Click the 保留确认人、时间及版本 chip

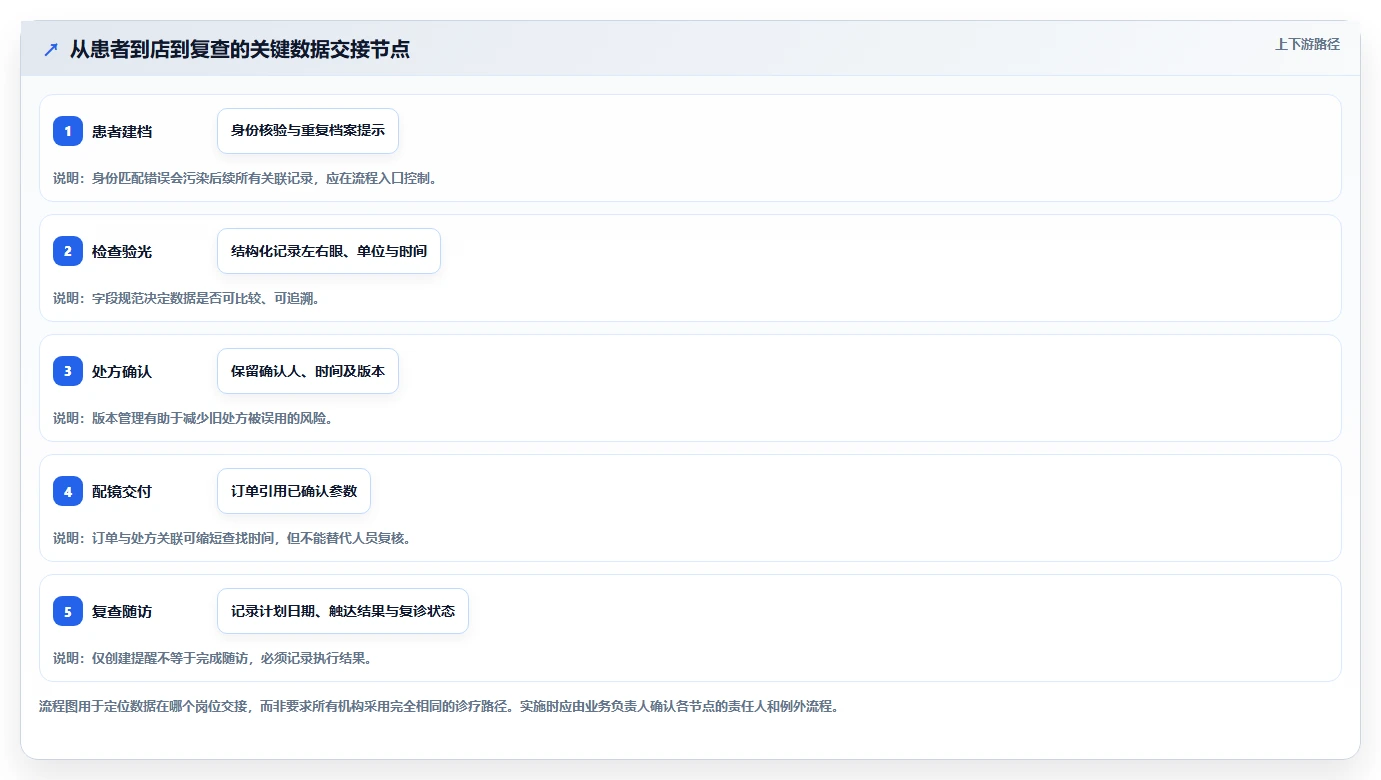(x=308, y=371)
